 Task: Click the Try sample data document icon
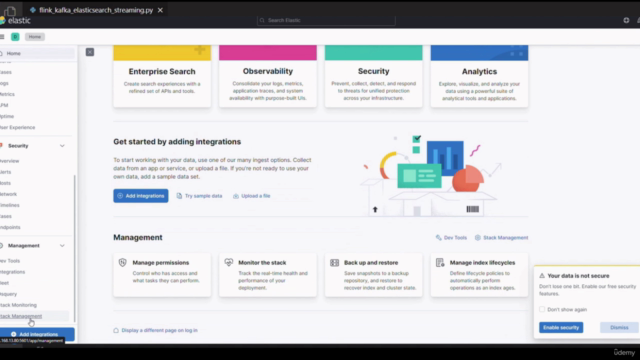click(x=179, y=196)
